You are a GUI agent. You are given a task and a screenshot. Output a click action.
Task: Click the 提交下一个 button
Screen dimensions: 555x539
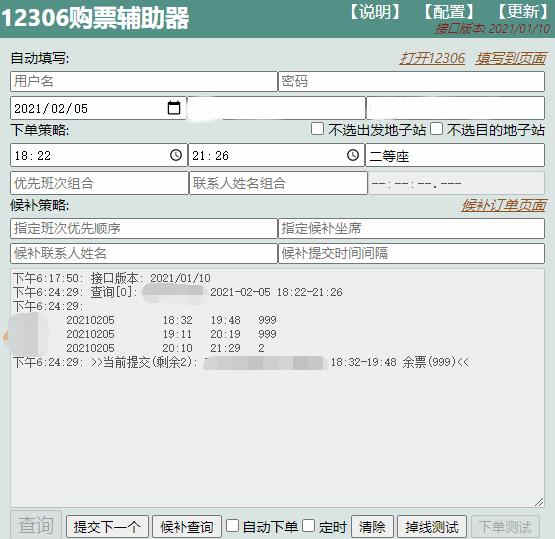click(x=107, y=527)
